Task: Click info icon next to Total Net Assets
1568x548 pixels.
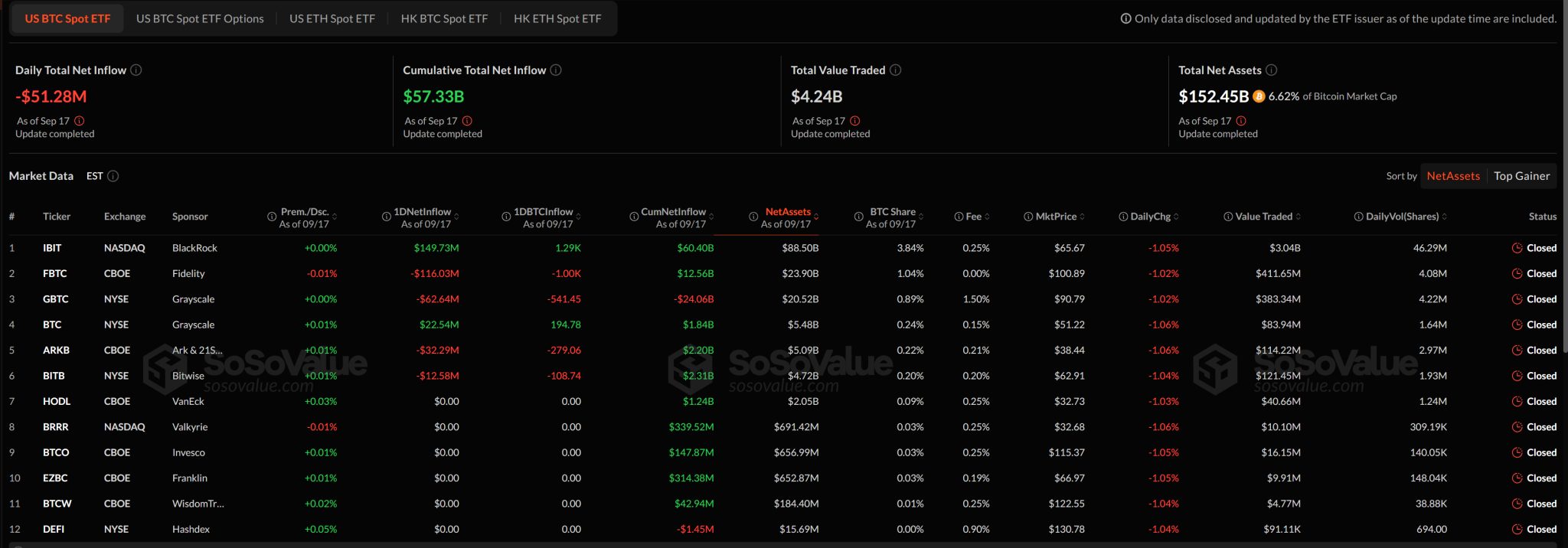Action: (1271, 70)
